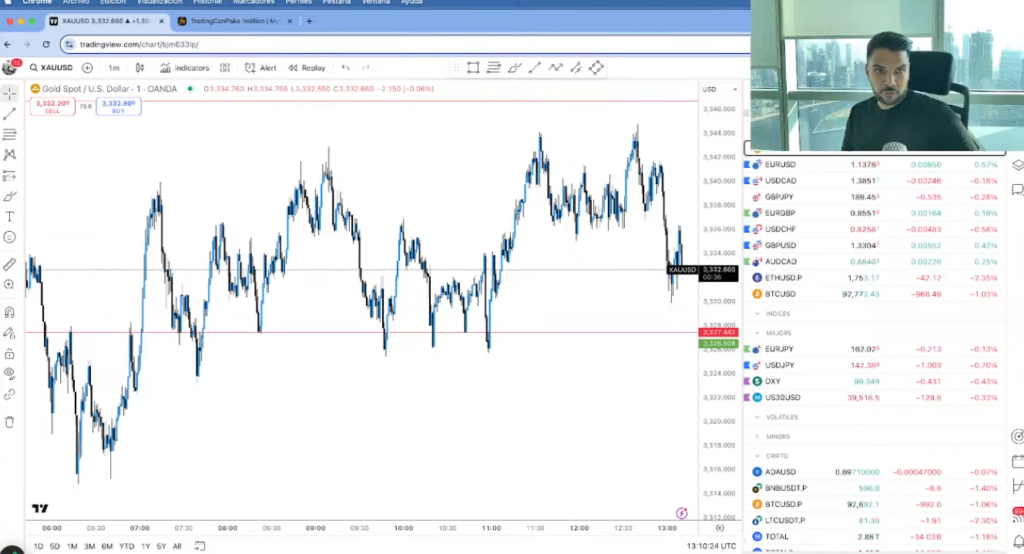The width and height of the screenshot is (1024, 554).
Task: Open the forecasting and position tools
Action: (x=9, y=176)
